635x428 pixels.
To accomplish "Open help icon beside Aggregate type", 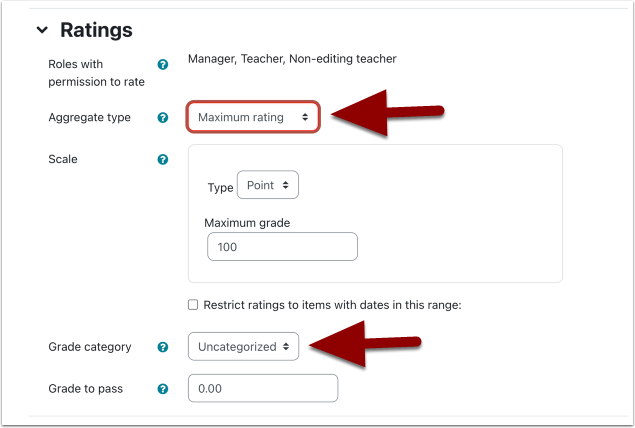I will click(x=163, y=118).
